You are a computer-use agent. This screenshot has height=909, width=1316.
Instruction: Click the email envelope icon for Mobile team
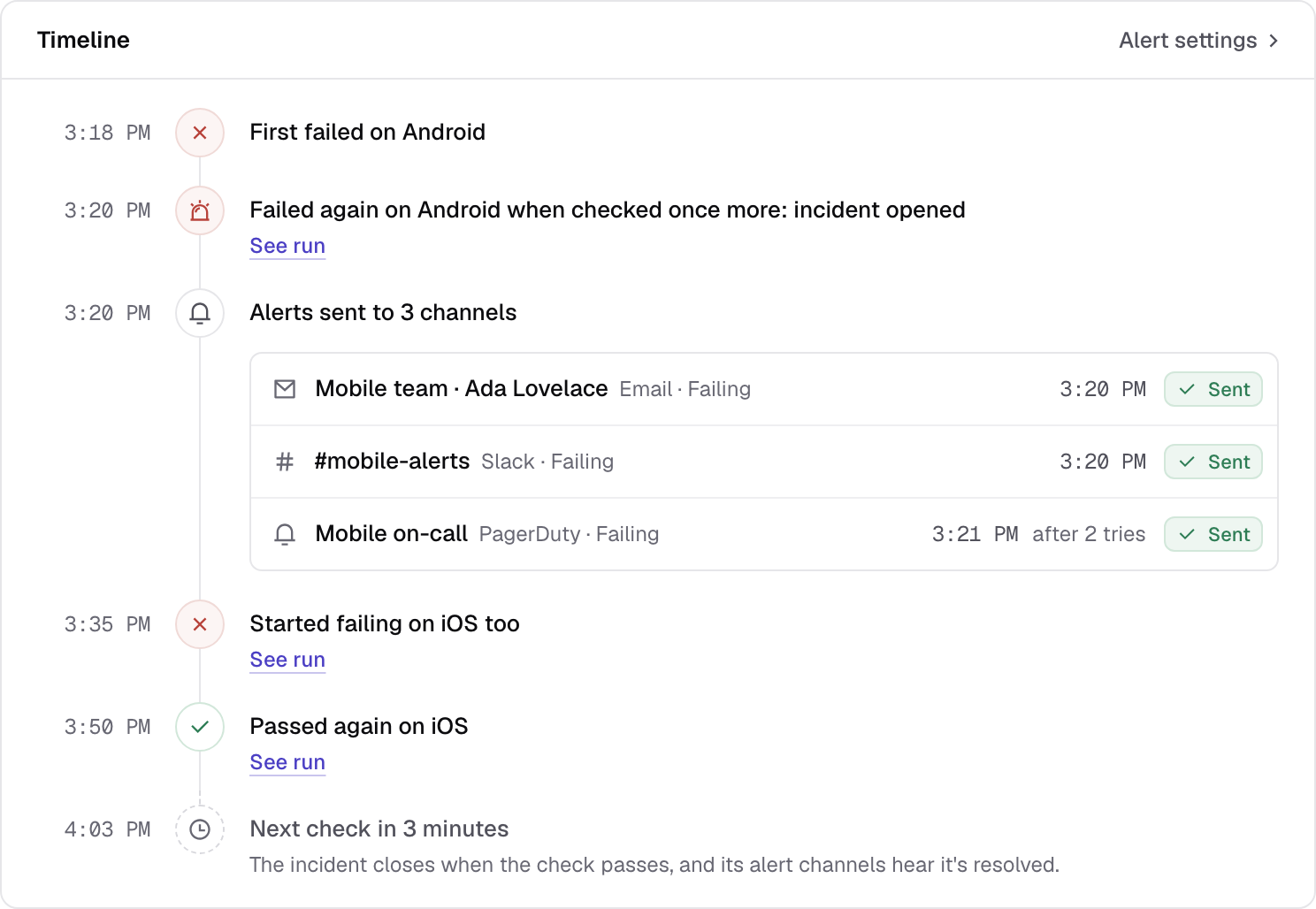point(285,389)
